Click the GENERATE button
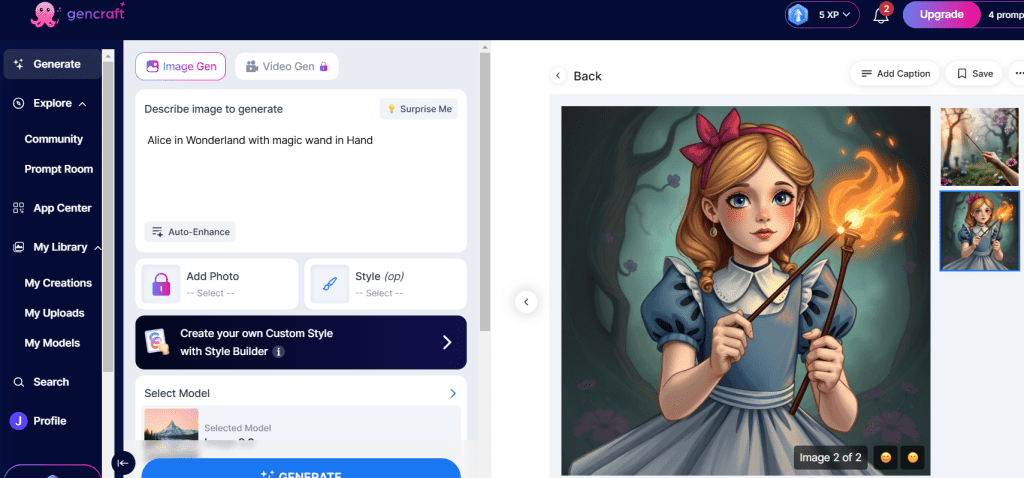 pyautogui.click(x=301, y=469)
